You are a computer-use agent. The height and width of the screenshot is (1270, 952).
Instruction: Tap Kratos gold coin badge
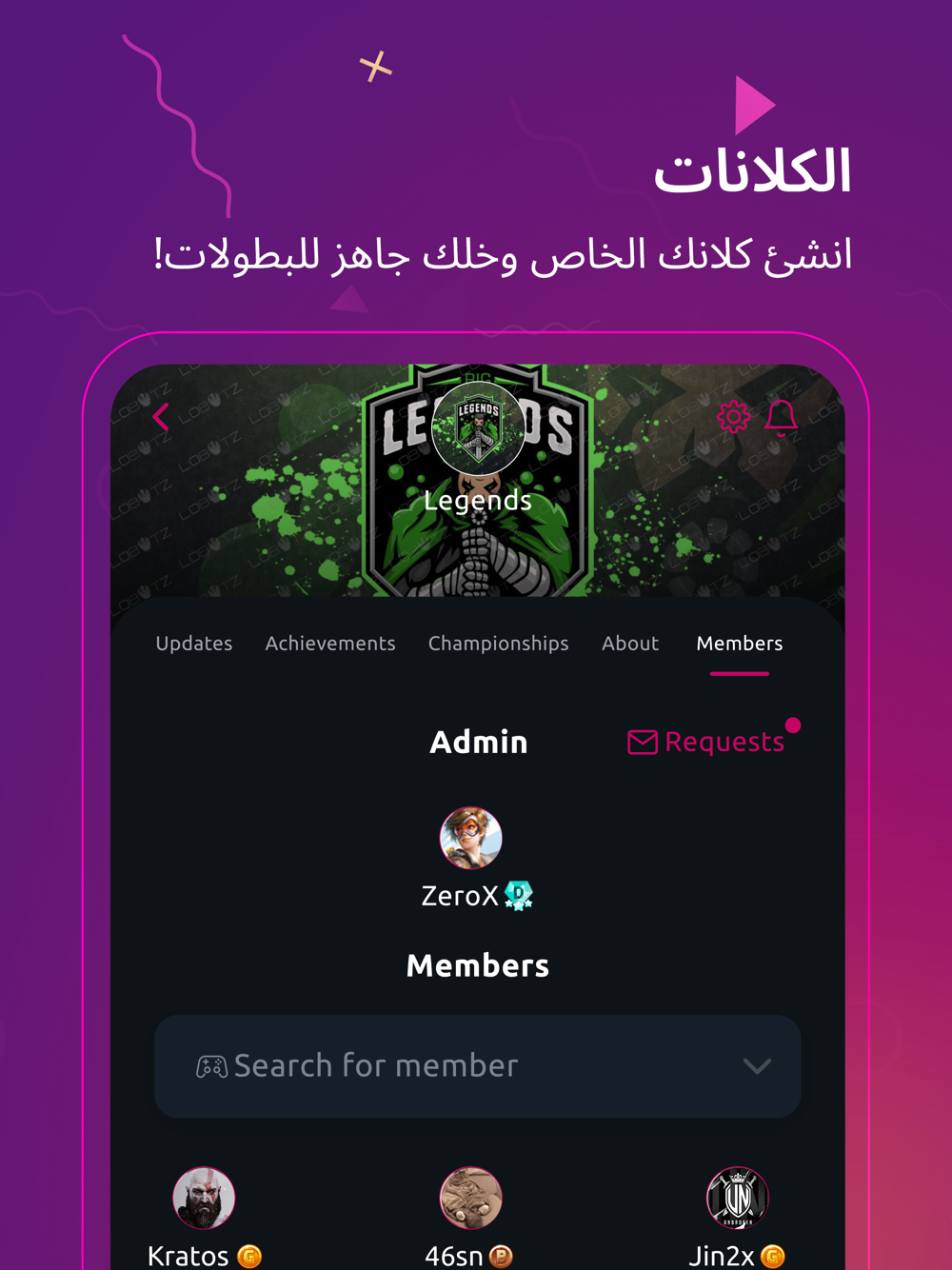pos(249,1257)
